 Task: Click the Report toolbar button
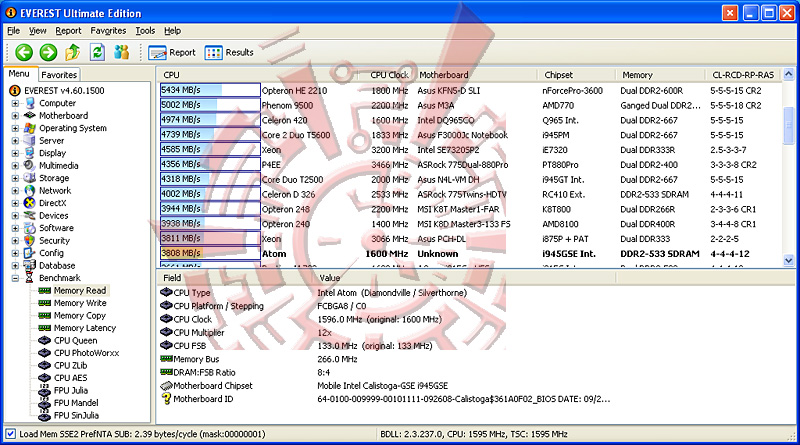(172, 53)
